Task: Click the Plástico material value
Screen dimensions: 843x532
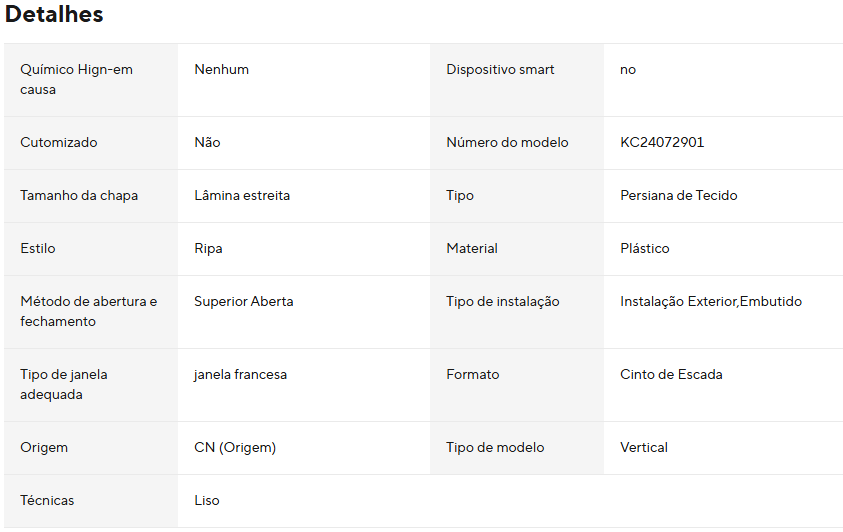Action: tap(645, 249)
